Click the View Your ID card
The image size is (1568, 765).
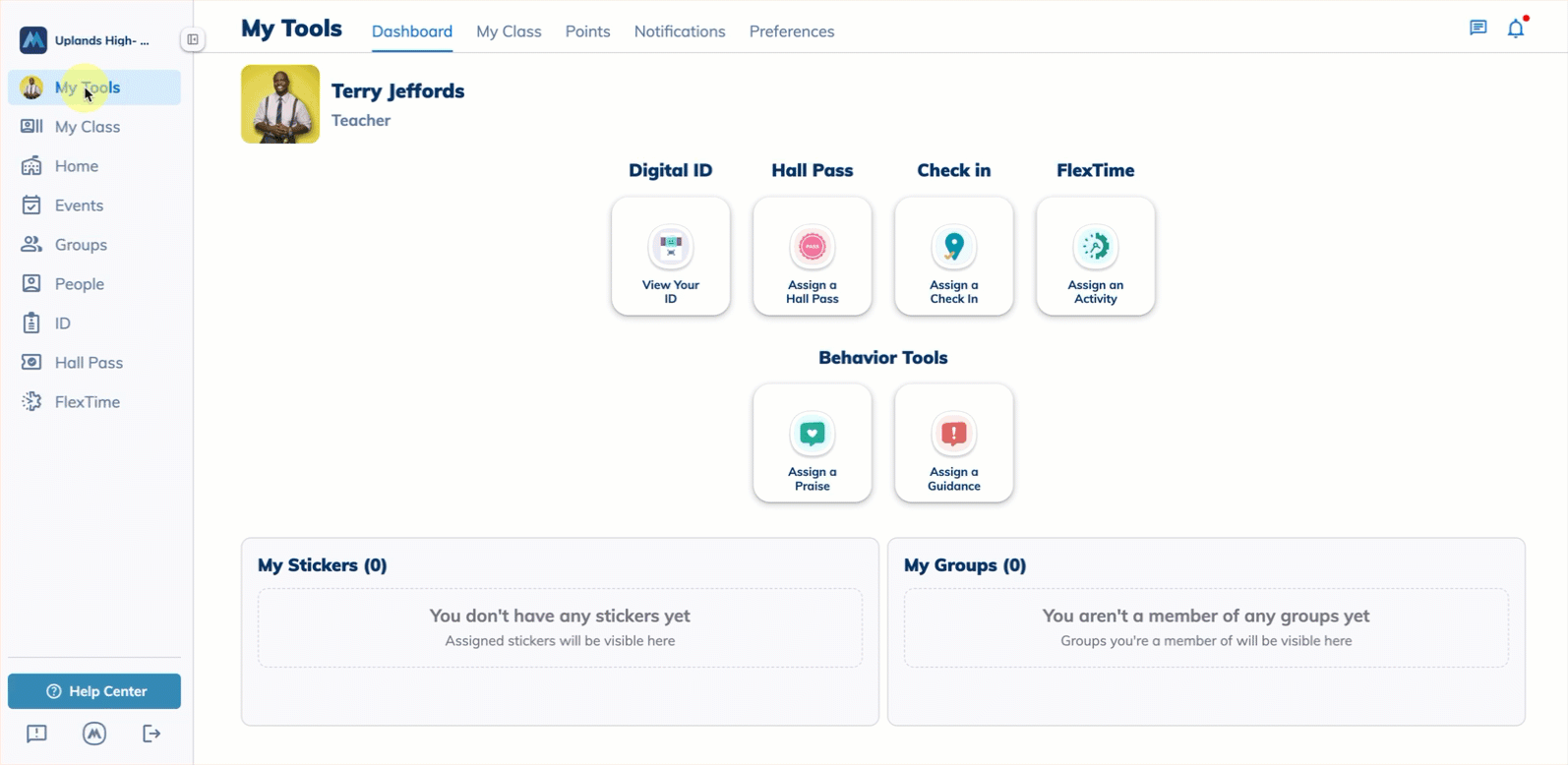[x=671, y=257]
